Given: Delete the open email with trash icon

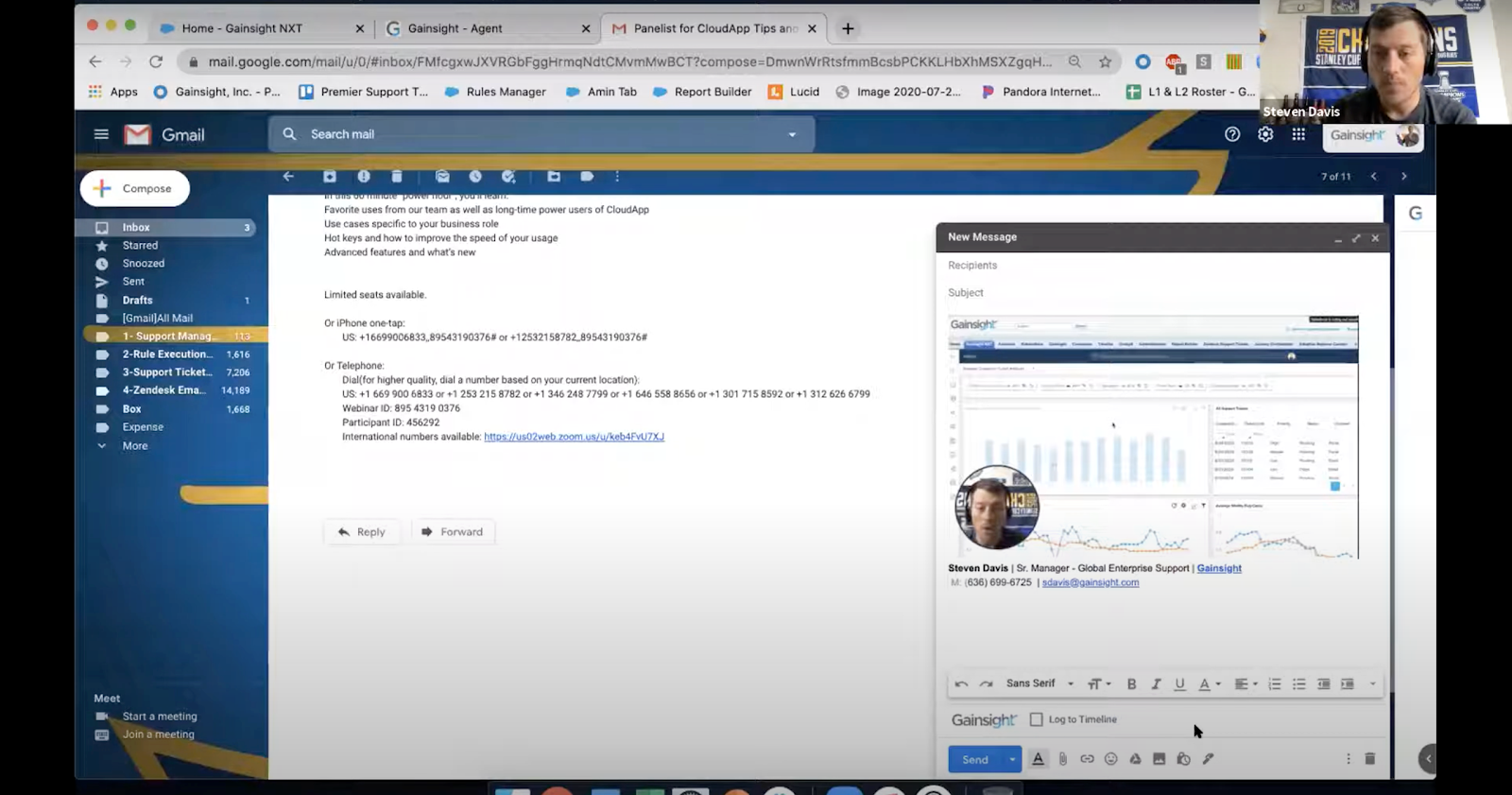Looking at the screenshot, I should click(397, 177).
